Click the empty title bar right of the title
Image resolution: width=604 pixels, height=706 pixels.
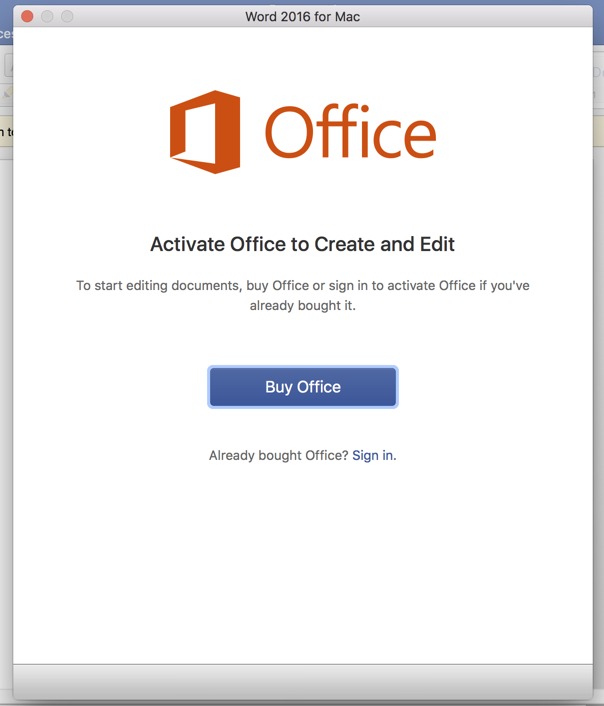pyautogui.click(x=480, y=16)
